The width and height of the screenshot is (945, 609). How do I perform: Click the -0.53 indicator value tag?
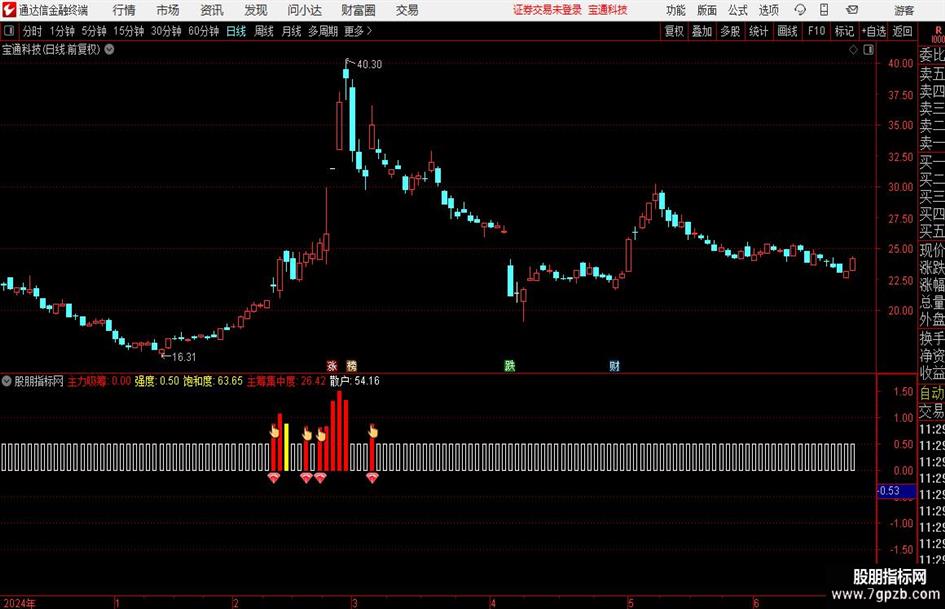coord(896,491)
